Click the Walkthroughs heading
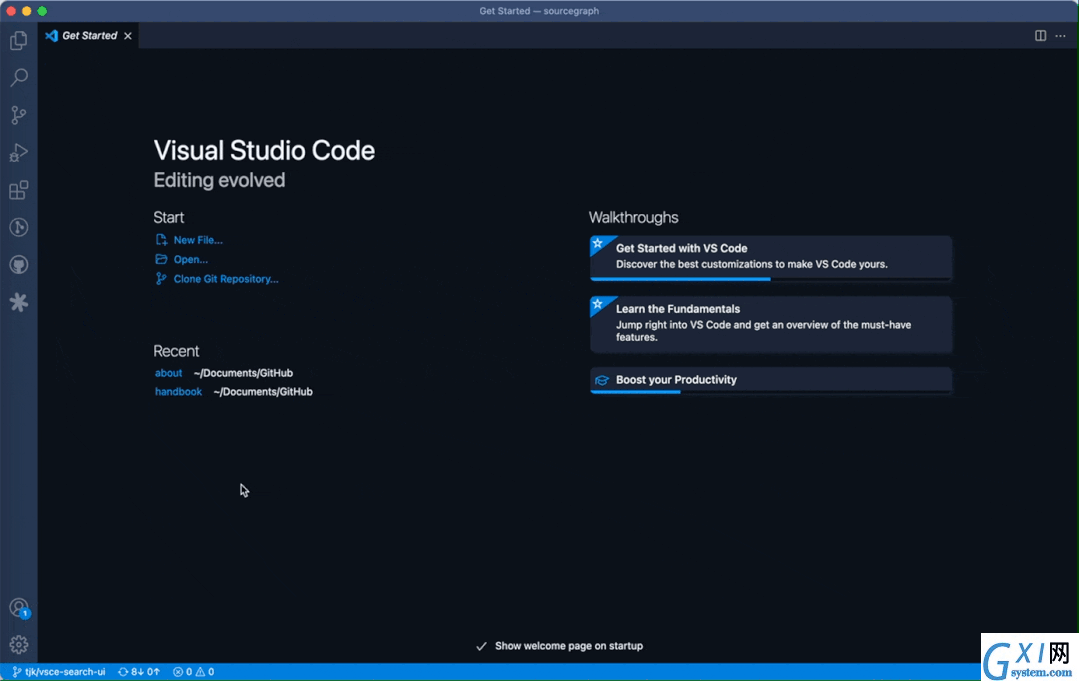This screenshot has width=1079, height=681. pos(633,217)
